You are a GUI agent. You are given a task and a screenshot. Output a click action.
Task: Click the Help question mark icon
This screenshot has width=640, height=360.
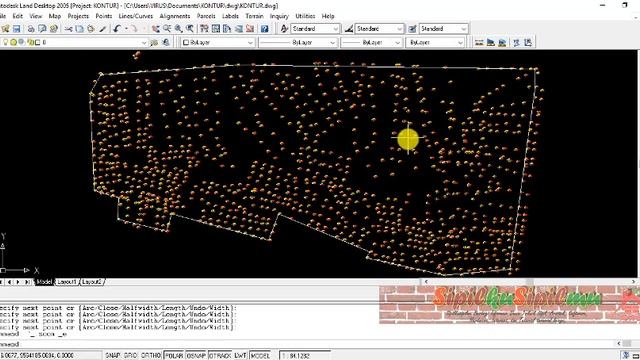pos(264,29)
